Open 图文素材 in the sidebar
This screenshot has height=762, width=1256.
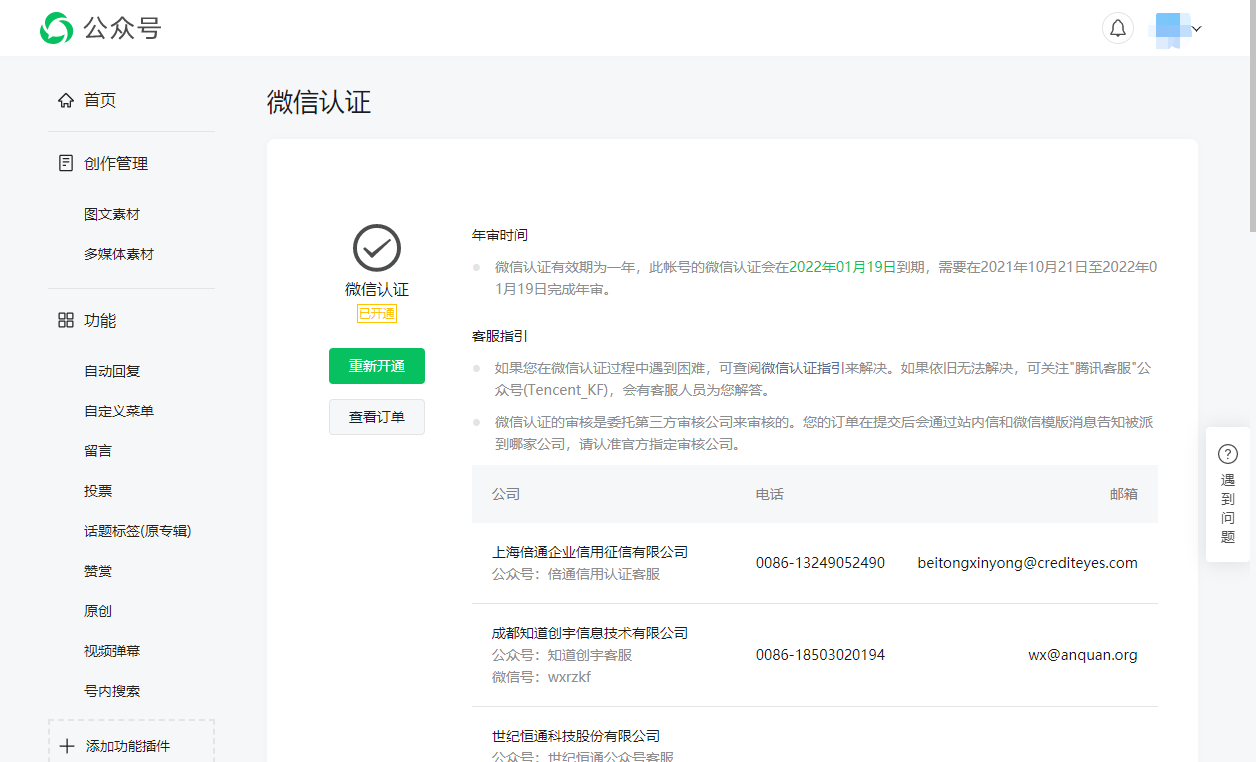112,214
